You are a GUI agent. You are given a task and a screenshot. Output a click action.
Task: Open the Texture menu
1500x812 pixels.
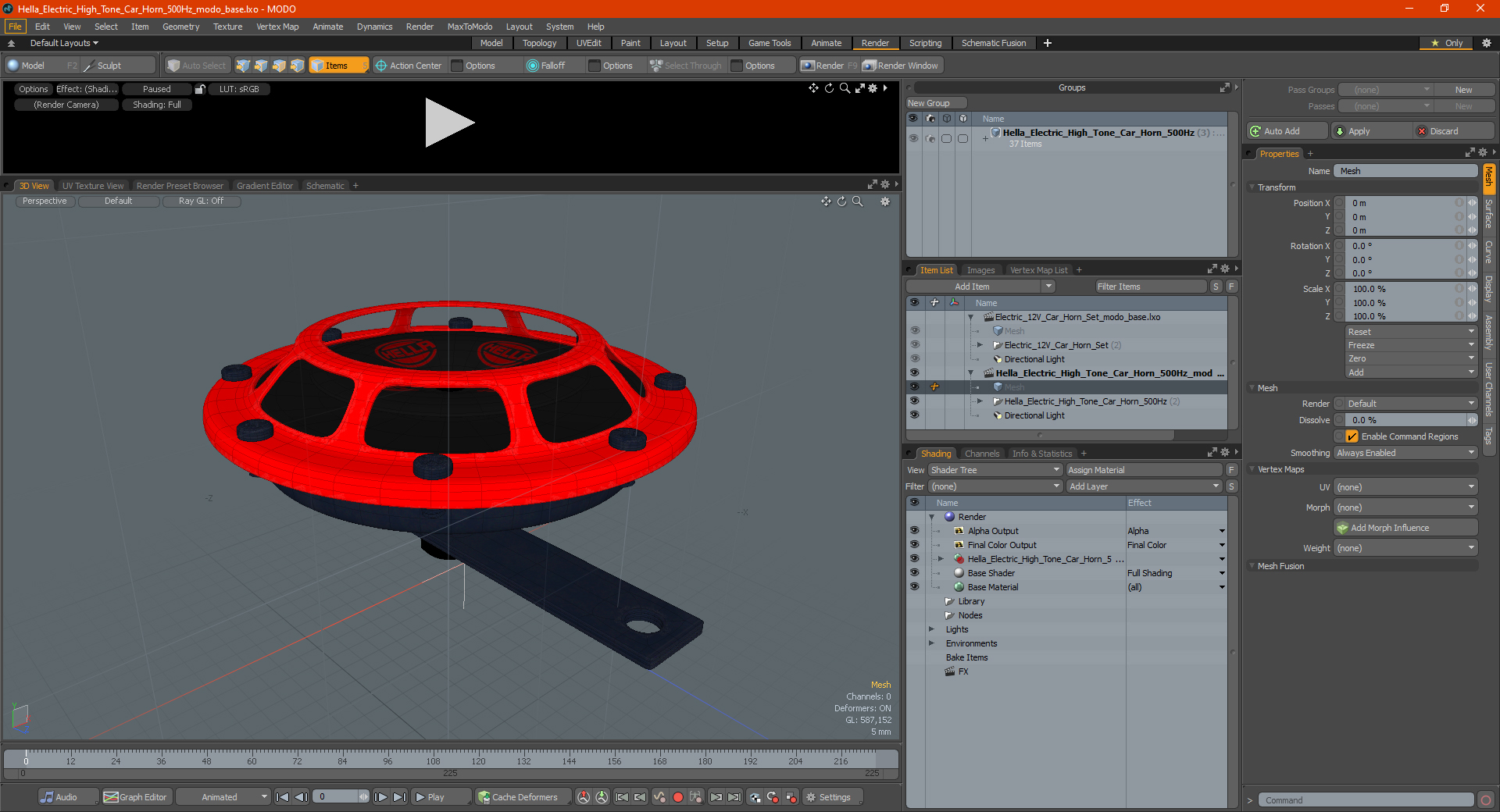point(228,27)
